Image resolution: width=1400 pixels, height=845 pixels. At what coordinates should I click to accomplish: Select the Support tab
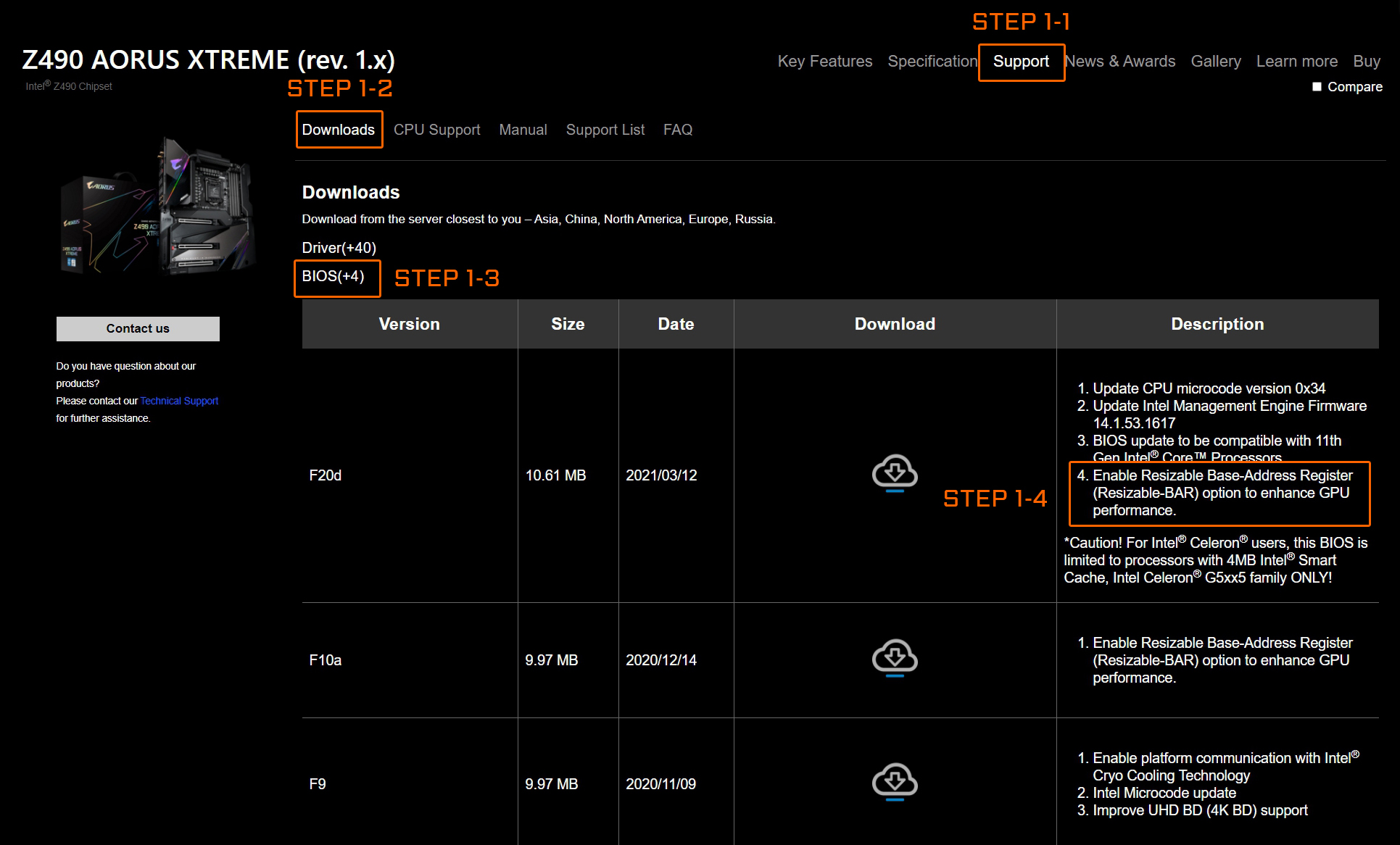(x=1021, y=62)
